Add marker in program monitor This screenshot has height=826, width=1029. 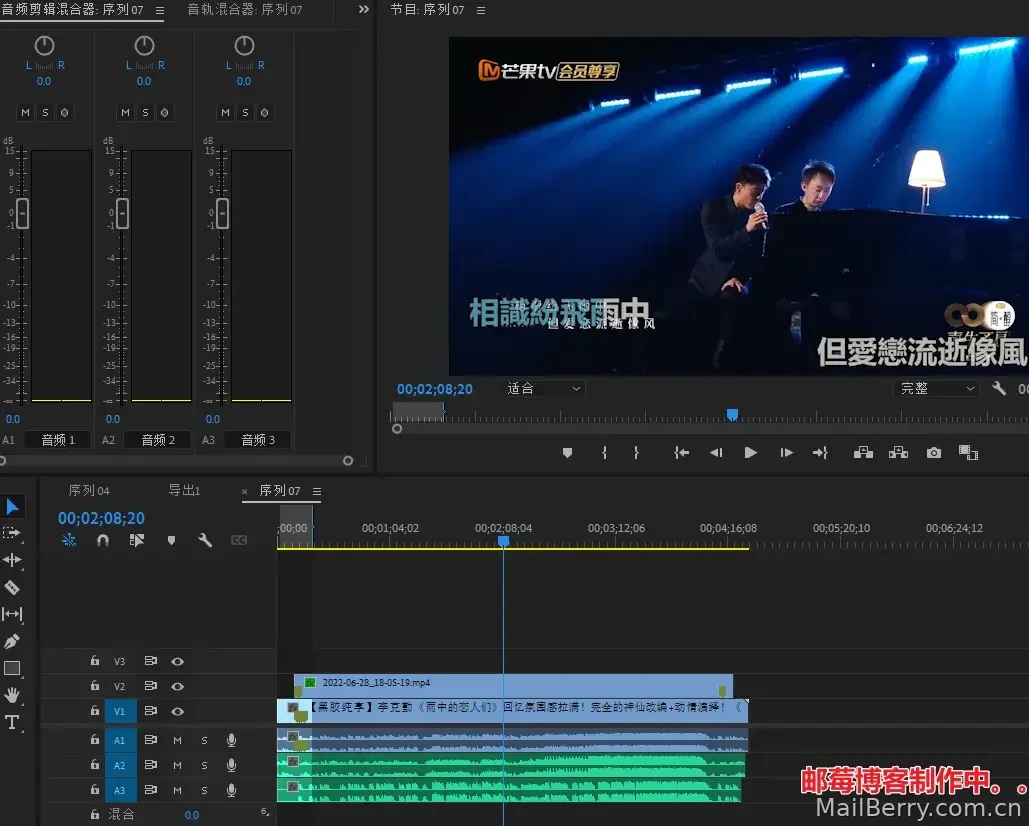point(568,453)
